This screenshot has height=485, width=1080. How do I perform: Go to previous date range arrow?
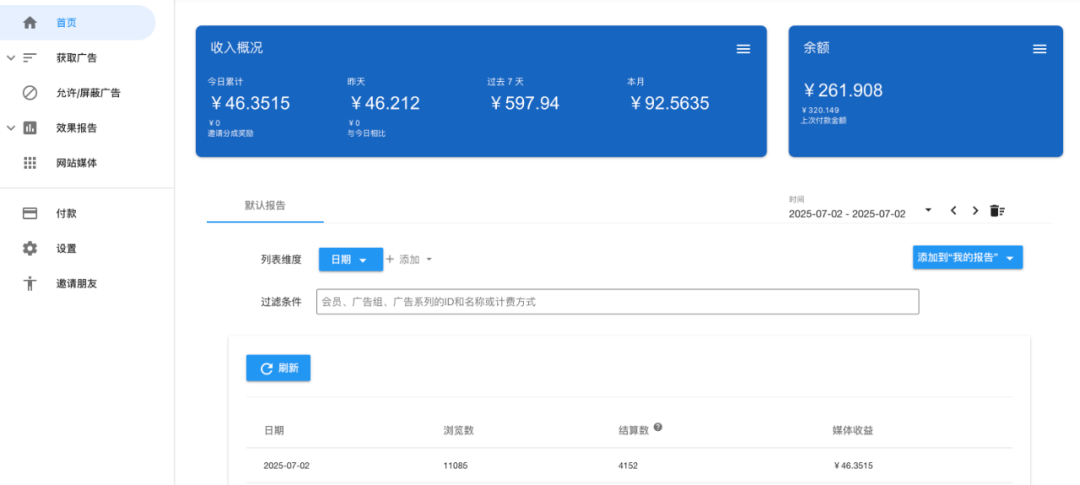953,211
